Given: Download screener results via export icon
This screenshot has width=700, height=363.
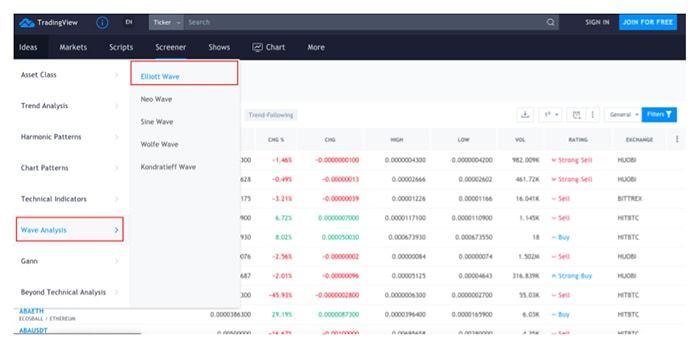Looking at the screenshot, I should coord(525,115).
